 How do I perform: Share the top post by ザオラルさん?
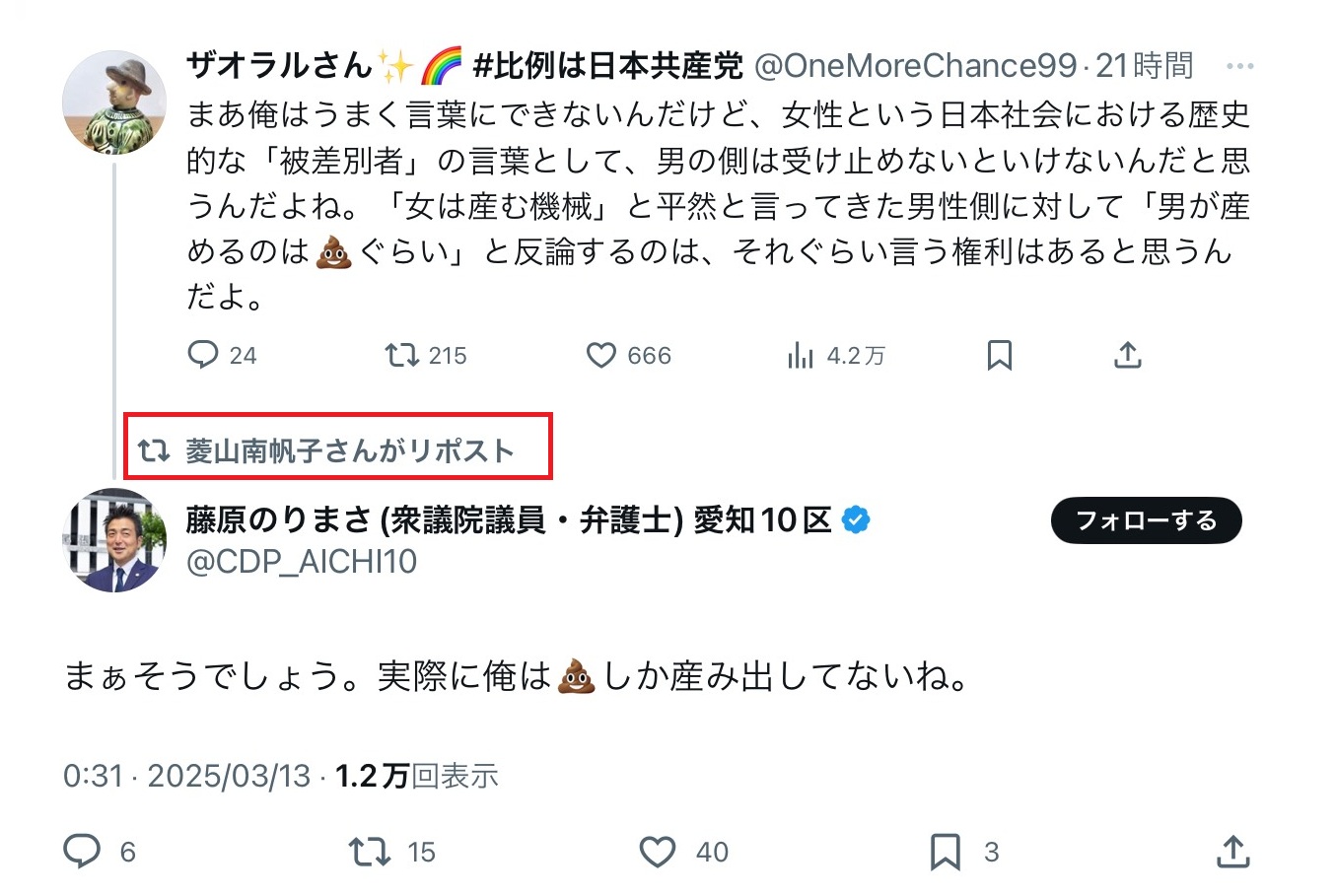pyautogui.click(x=1127, y=355)
